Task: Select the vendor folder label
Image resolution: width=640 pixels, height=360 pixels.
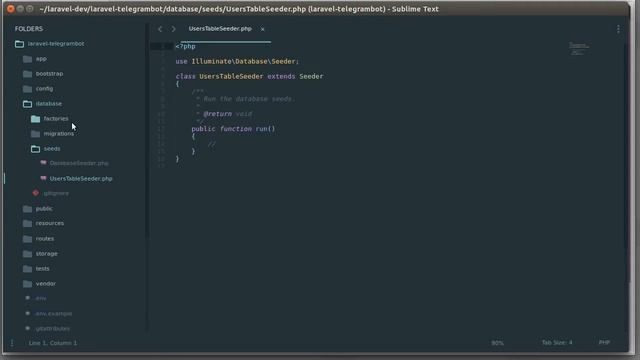Action: (46, 284)
